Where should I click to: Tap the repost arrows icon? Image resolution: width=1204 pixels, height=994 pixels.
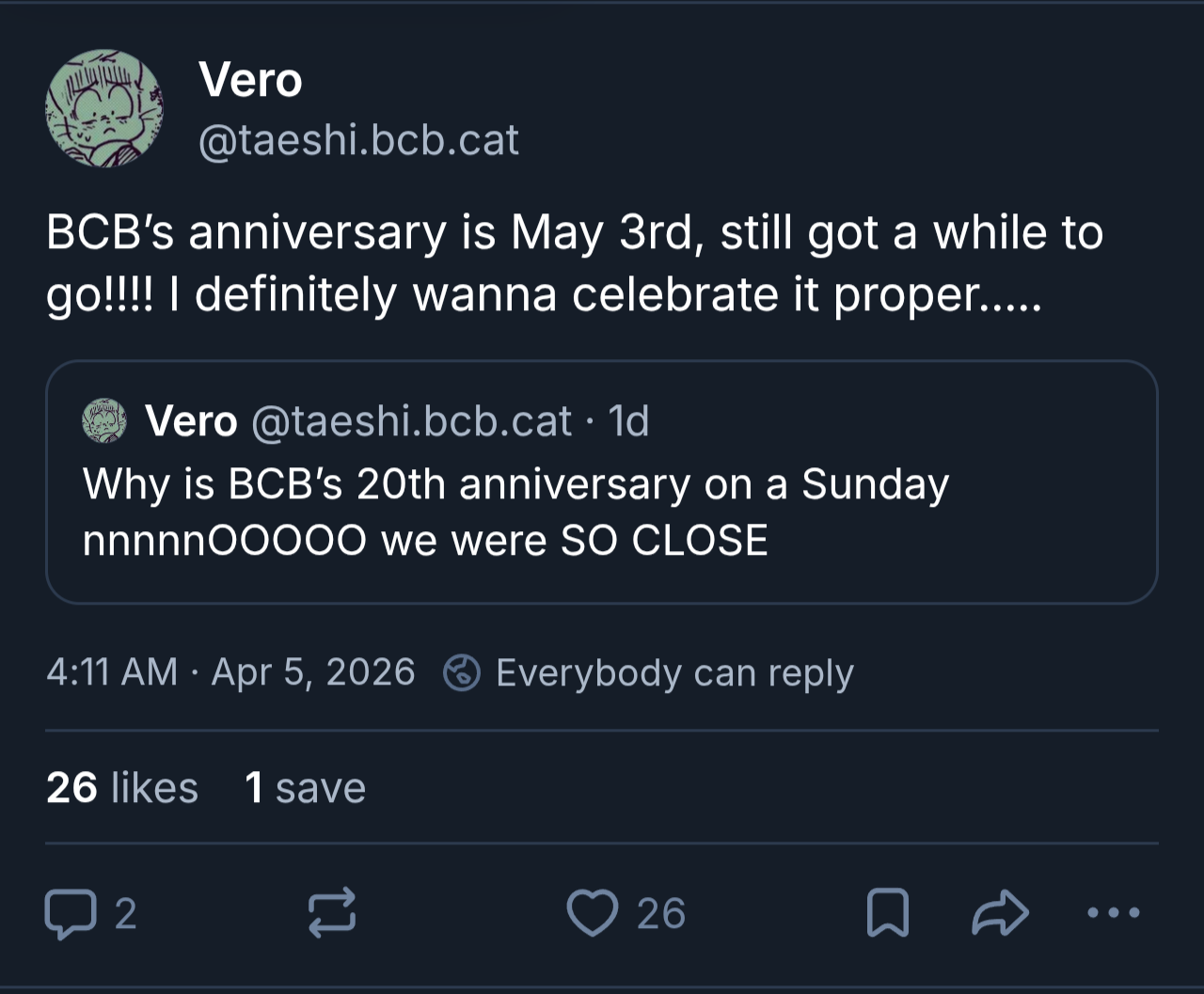click(x=333, y=913)
